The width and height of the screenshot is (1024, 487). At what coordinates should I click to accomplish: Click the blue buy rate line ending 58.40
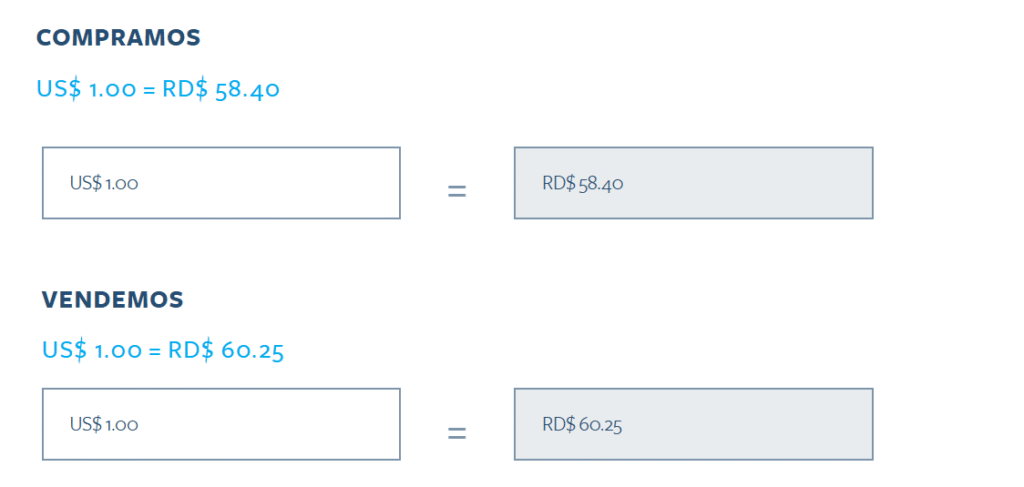[x=158, y=89]
